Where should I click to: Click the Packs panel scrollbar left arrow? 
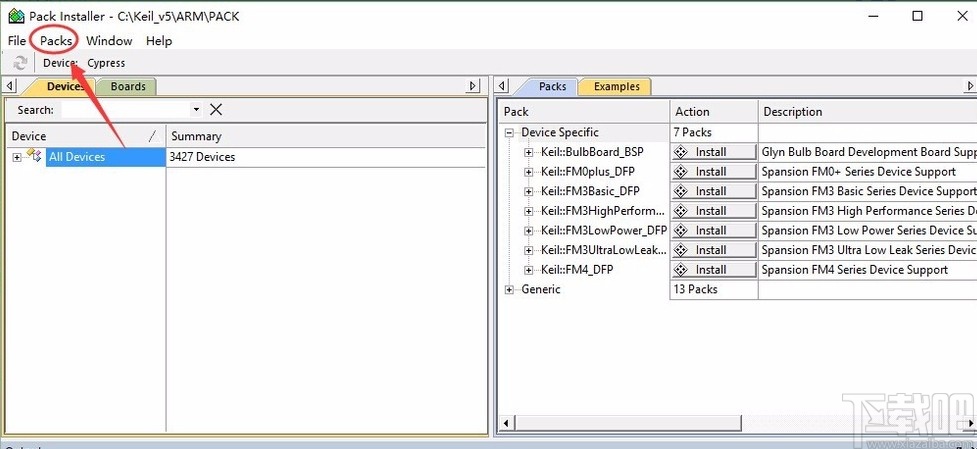point(508,423)
